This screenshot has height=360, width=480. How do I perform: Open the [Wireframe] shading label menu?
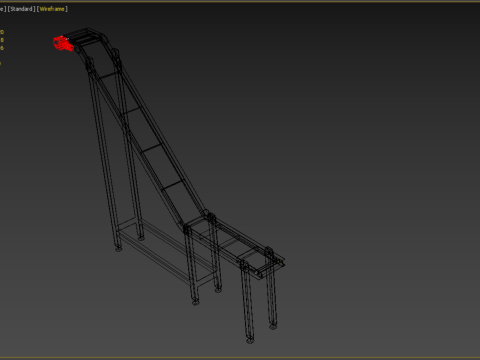52,9
